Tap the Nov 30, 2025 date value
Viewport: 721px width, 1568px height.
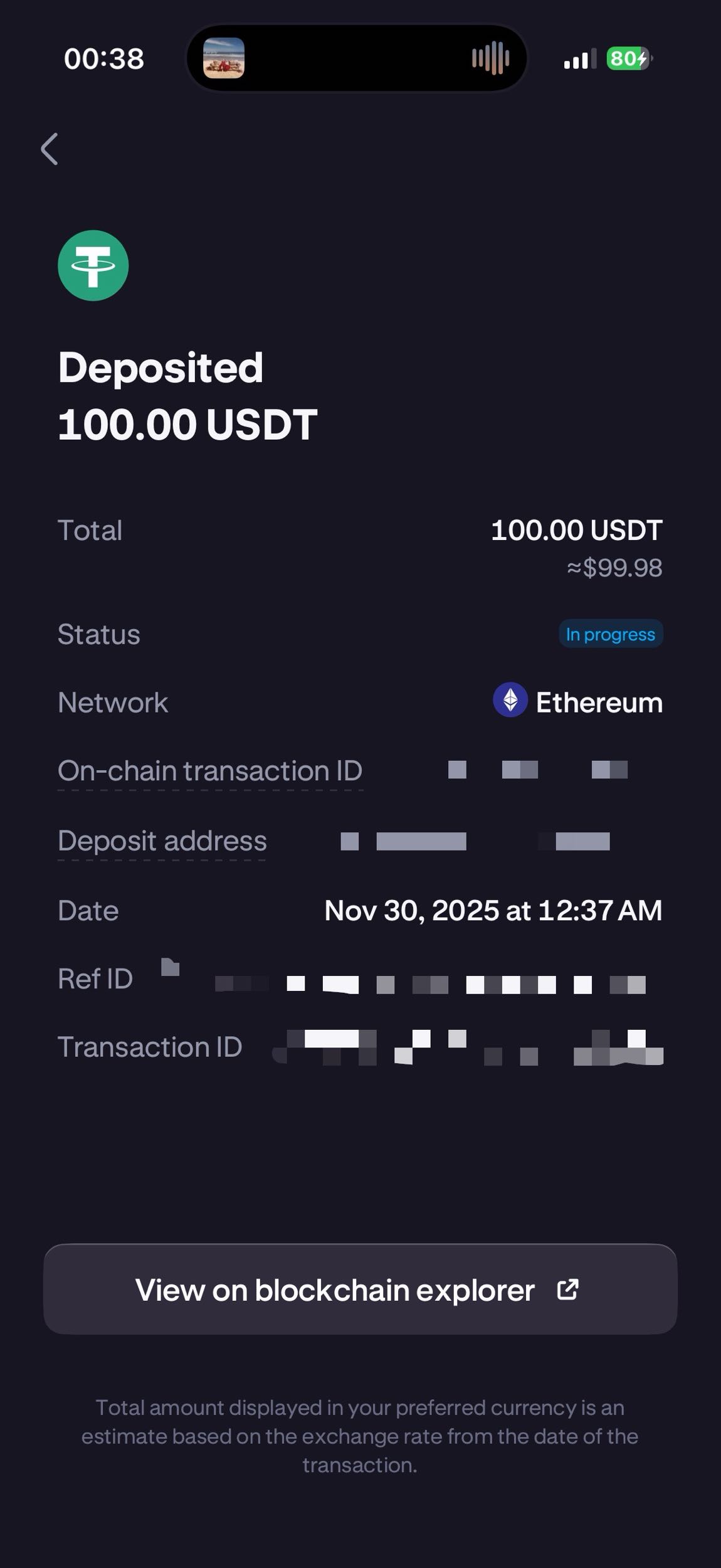(x=493, y=911)
